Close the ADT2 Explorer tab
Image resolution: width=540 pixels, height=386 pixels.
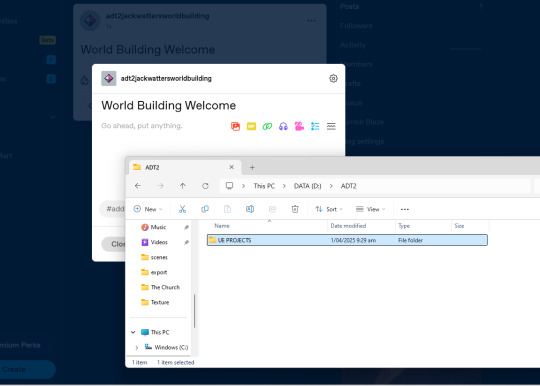231,167
